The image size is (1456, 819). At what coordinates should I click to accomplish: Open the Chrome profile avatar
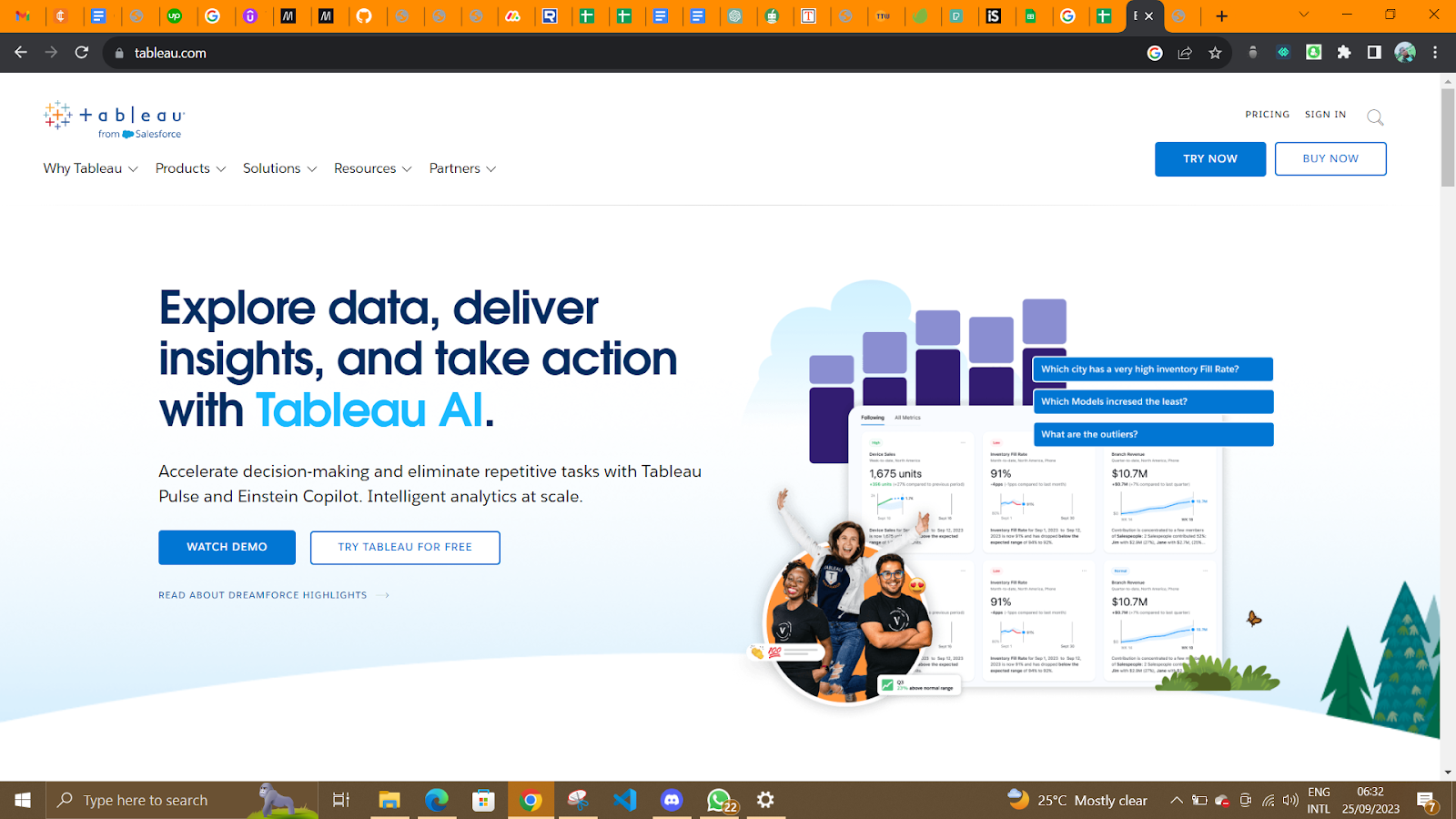pyautogui.click(x=1405, y=53)
